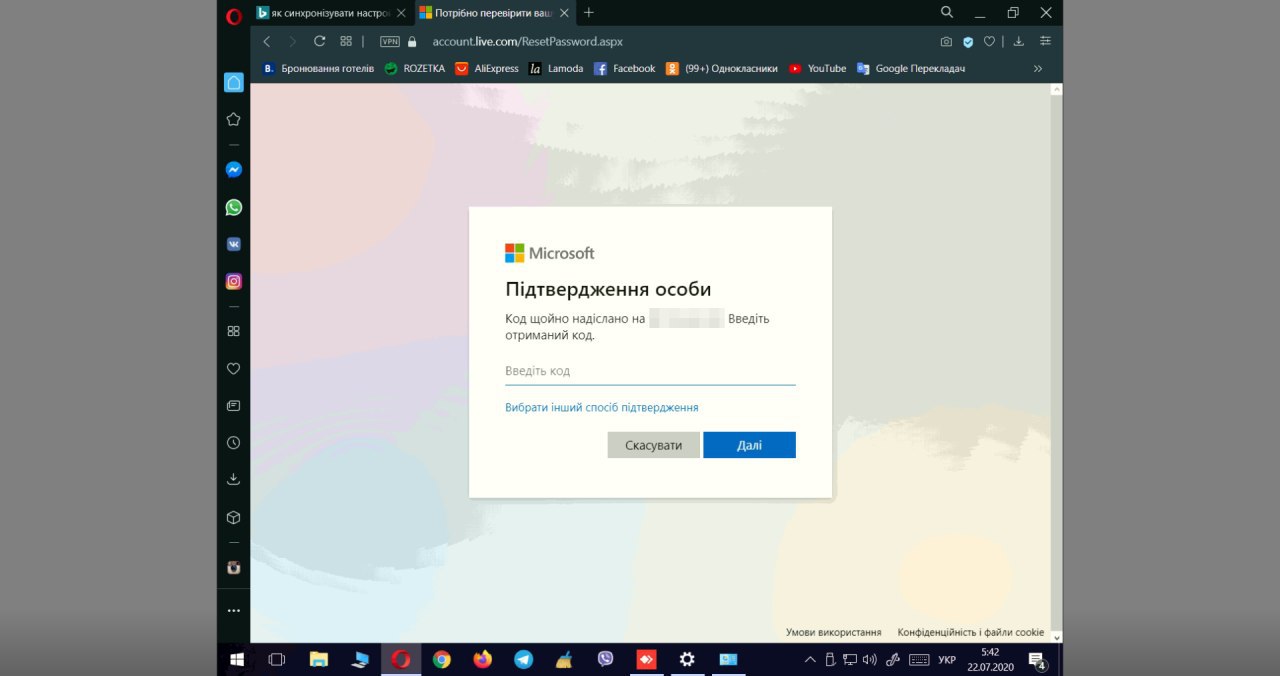1280x676 pixels.
Task: Open sidebar bottom Instagram camera icon
Action: (x=233, y=567)
